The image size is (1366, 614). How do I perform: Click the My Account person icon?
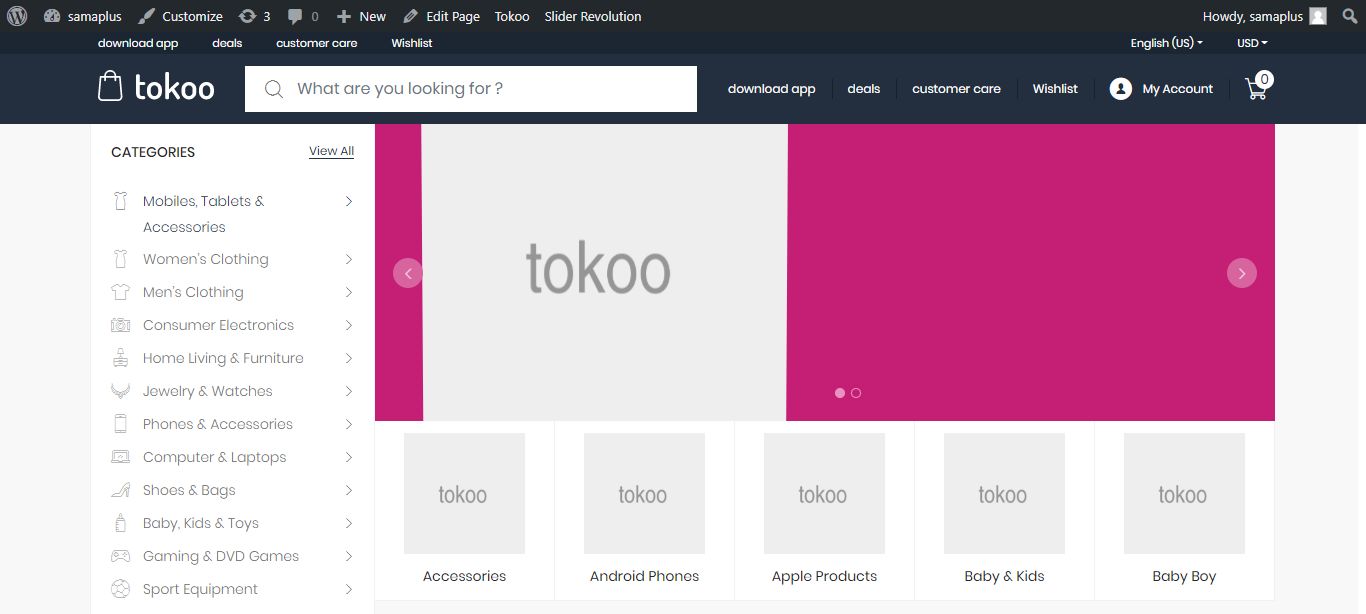[x=1121, y=89]
